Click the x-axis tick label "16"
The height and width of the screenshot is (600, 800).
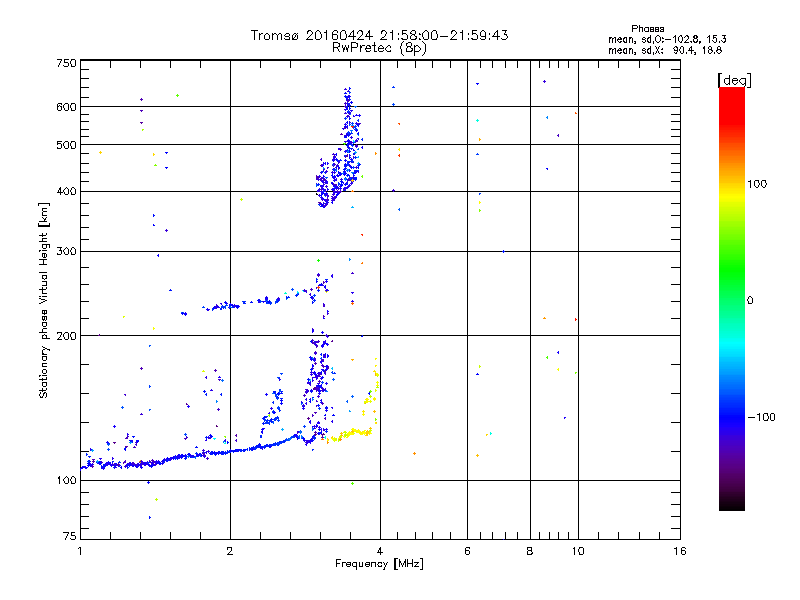pyautogui.click(x=680, y=551)
